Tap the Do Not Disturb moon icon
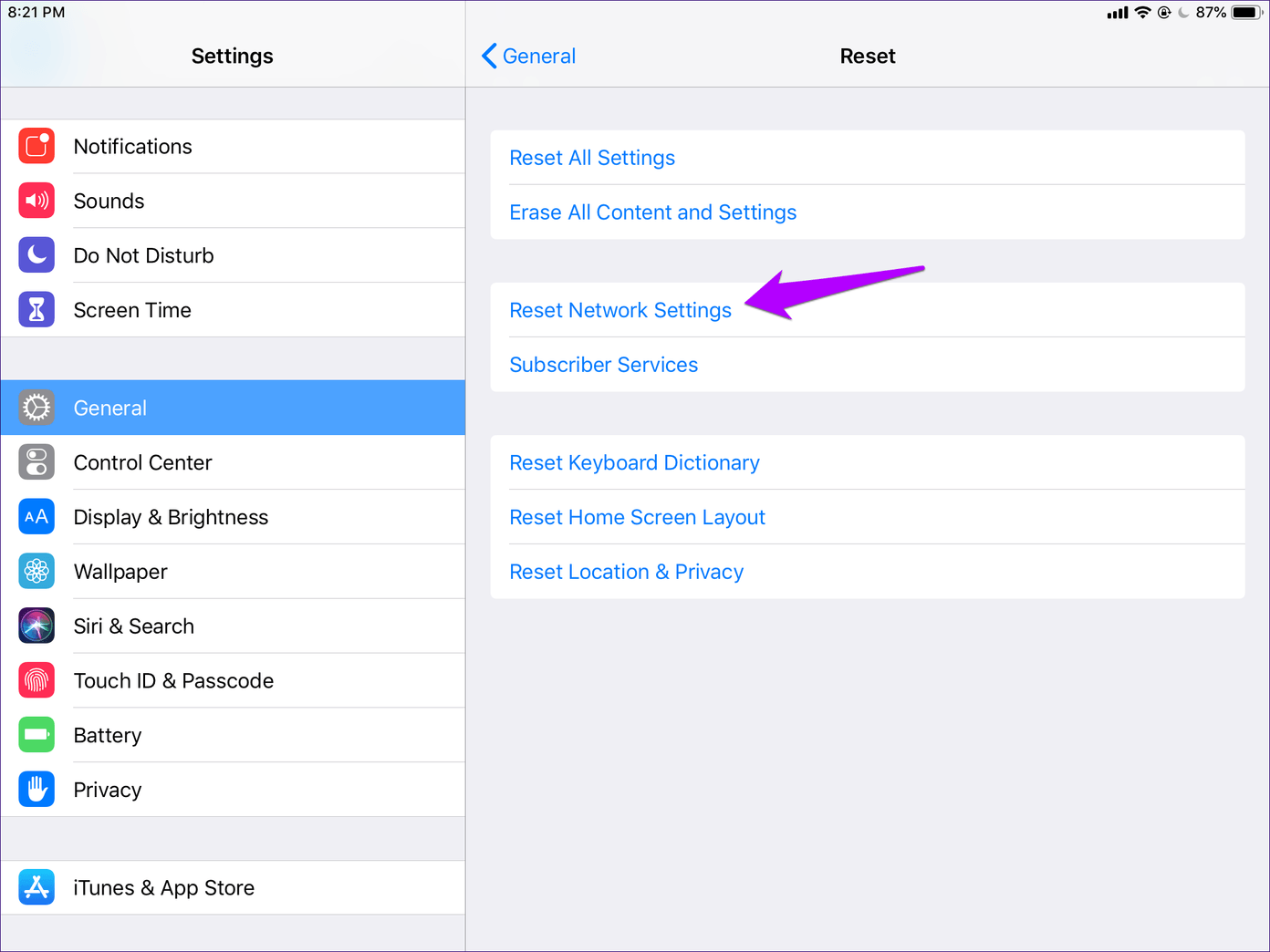The height and width of the screenshot is (952, 1270). (36, 255)
